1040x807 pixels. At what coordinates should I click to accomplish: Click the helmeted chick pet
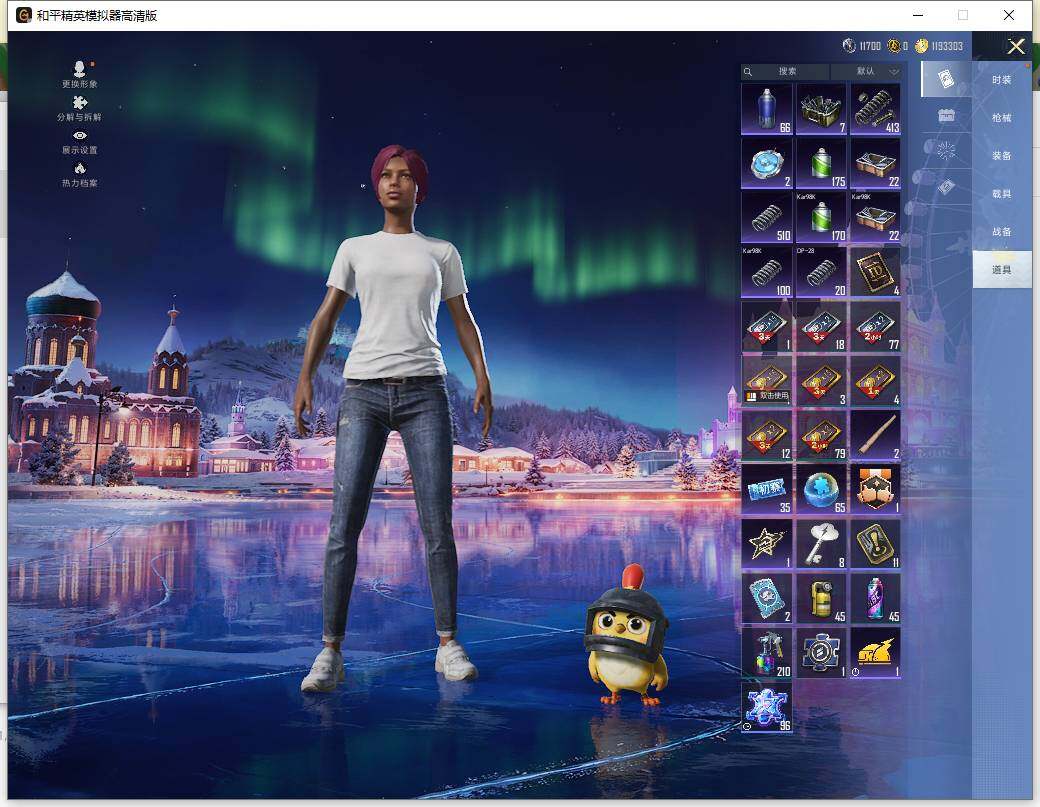pos(626,635)
